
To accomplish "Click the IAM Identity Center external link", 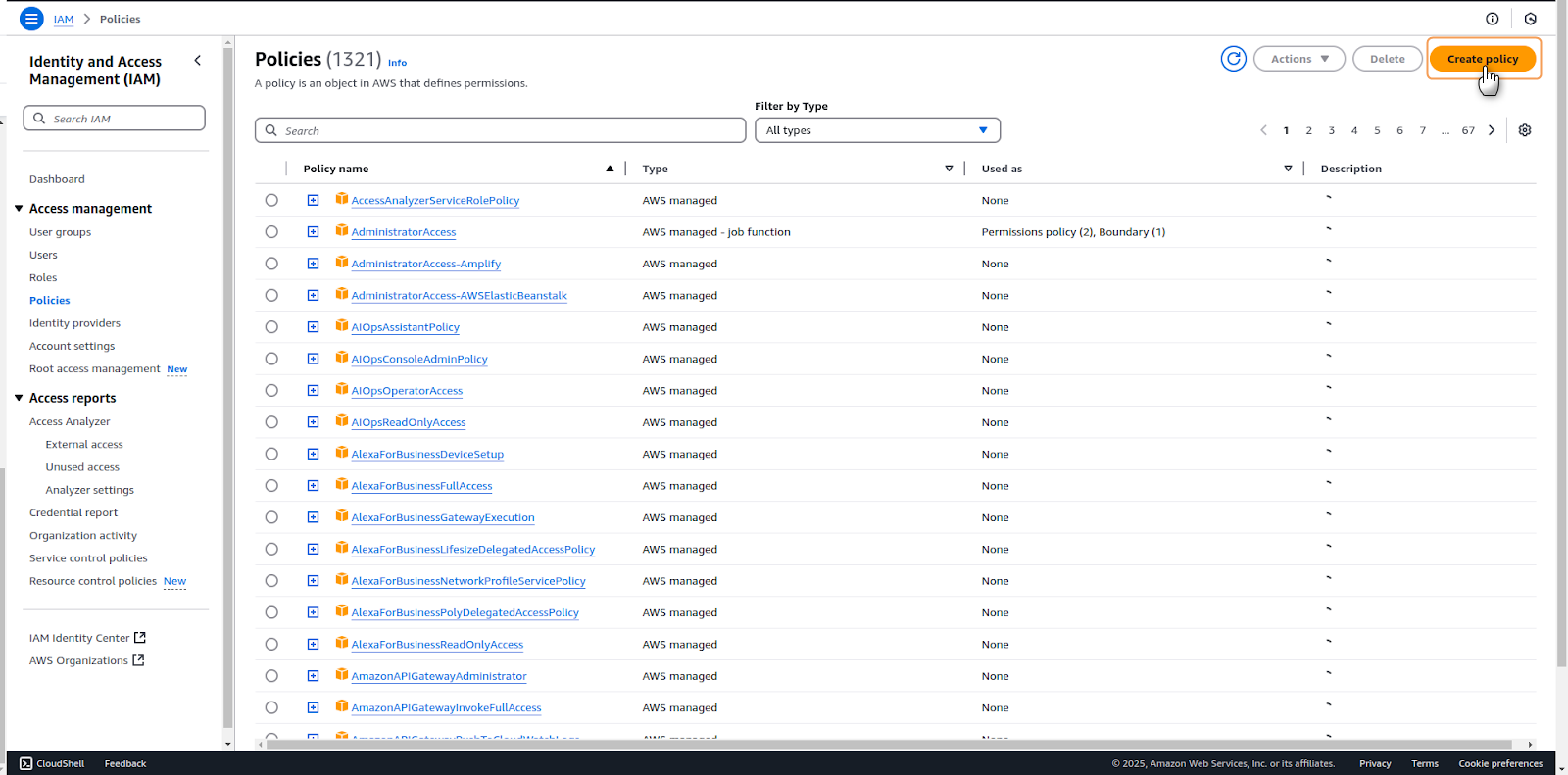I will (x=87, y=638).
